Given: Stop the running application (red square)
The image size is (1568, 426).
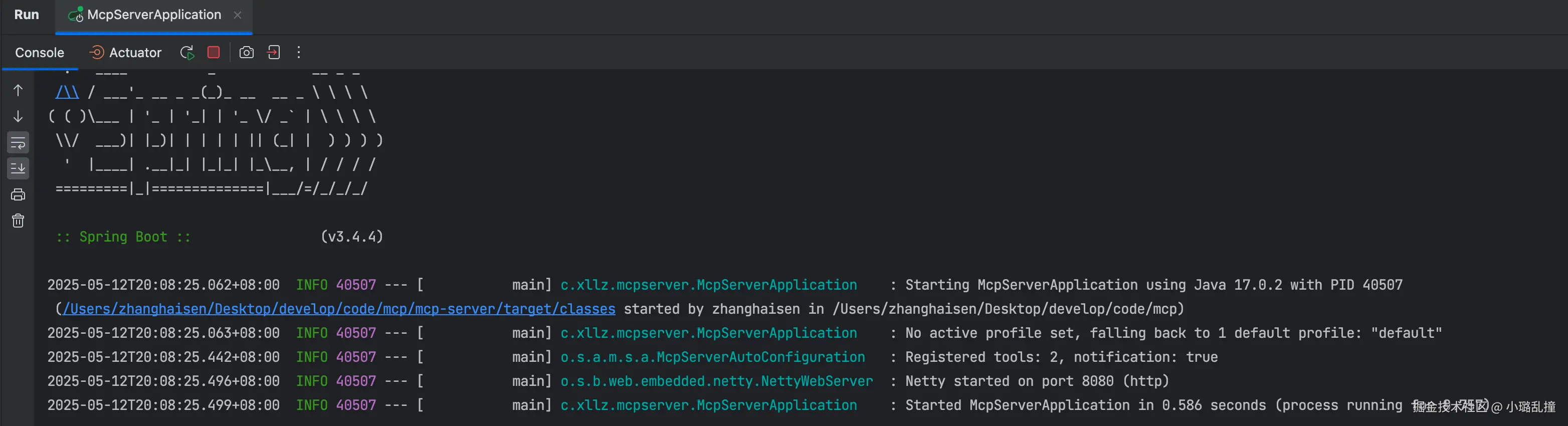Looking at the screenshot, I should tap(214, 52).
